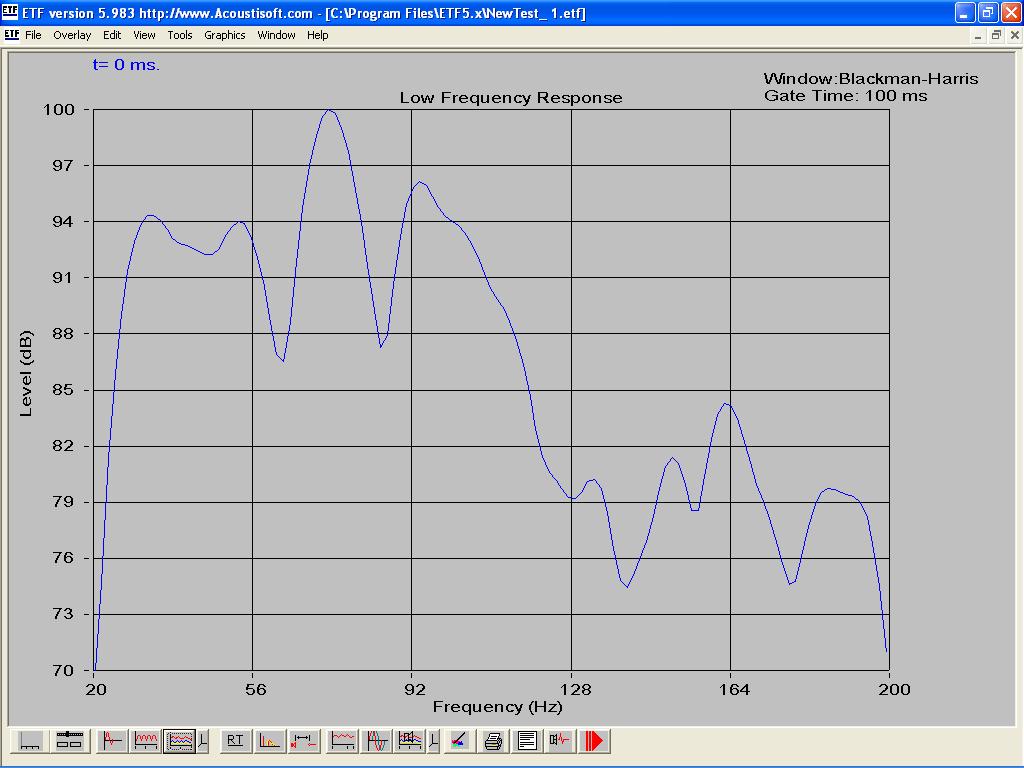The width and height of the screenshot is (1024, 768).
Task: Click the printer icon in toolbar
Action: tap(493, 741)
